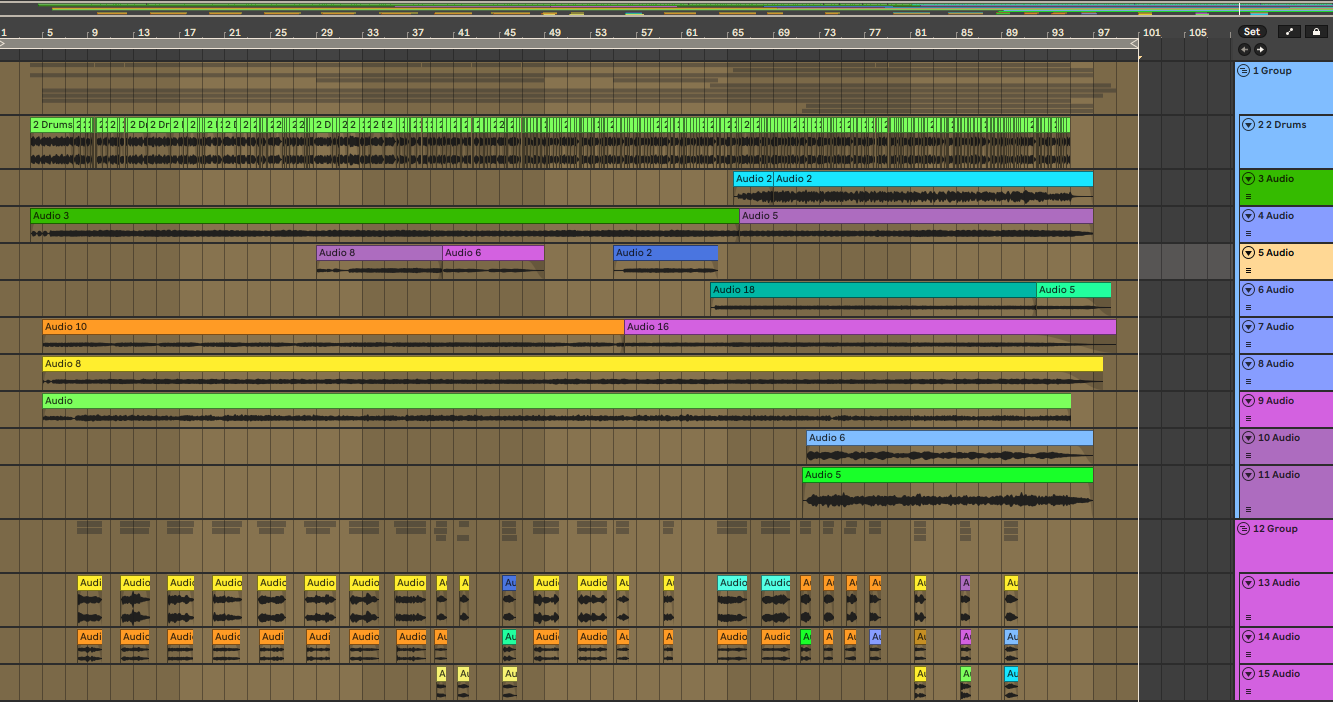Open lane menu icon on 5 Audio track
The image size is (1333, 702).
[1248, 270]
